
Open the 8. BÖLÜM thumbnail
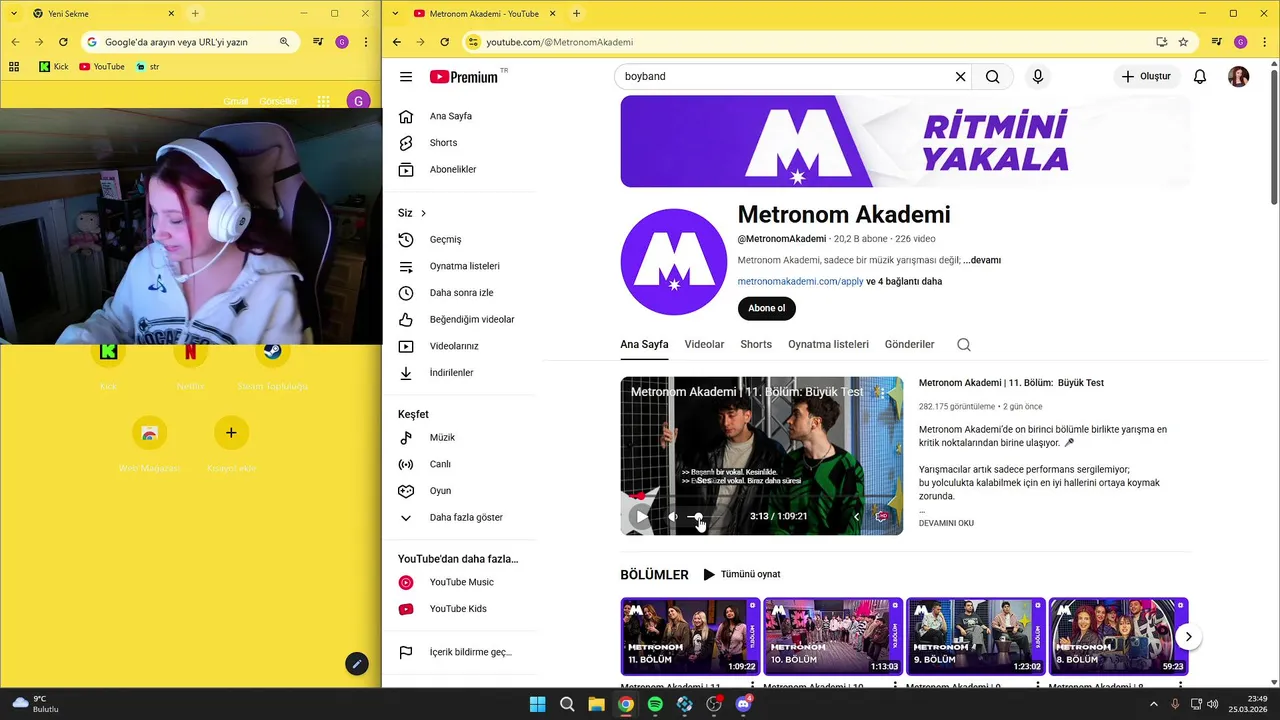[x=1119, y=636]
